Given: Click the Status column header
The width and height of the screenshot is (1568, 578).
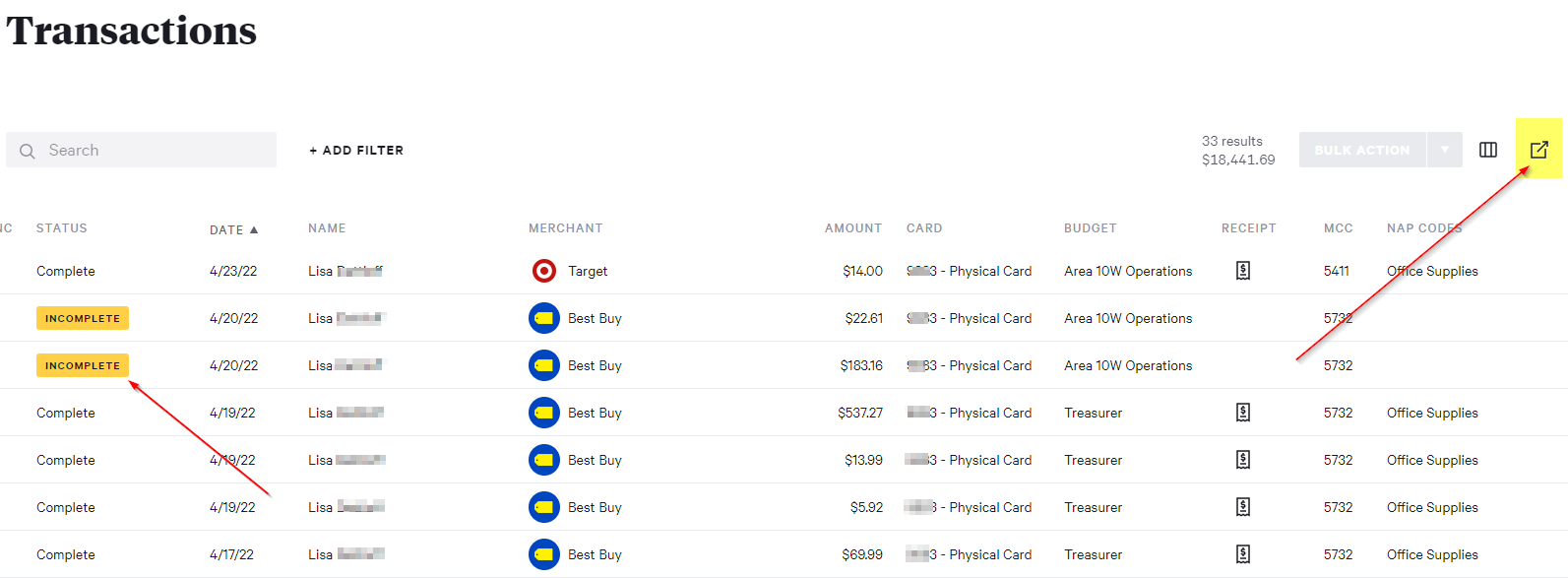Looking at the screenshot, I should [62, 228].
